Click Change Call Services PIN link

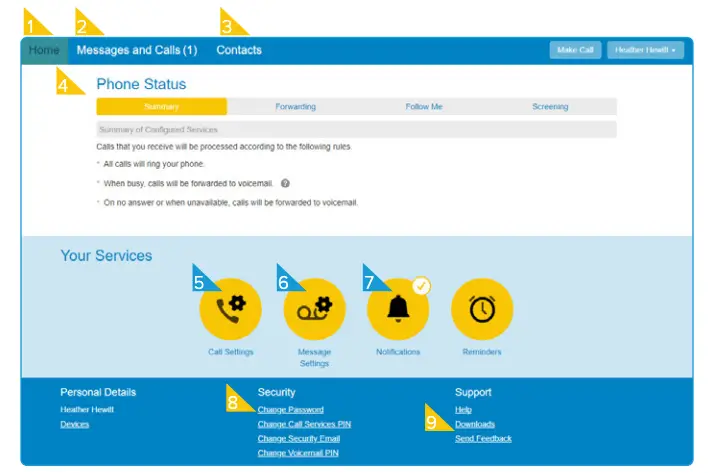click(x=304, y=424)
